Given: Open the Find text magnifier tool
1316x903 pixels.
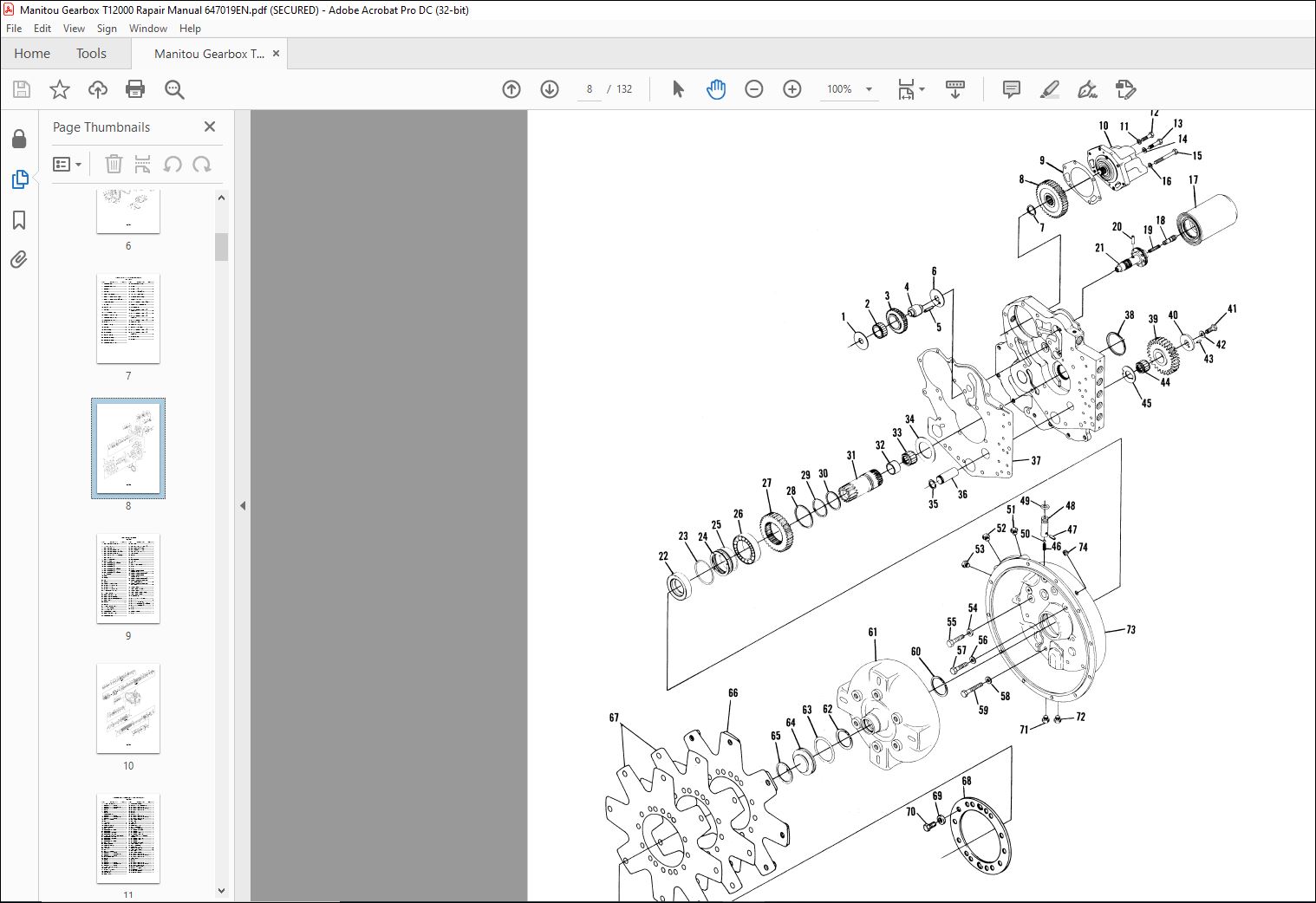Looking at the screenshot, I should 174,89.
